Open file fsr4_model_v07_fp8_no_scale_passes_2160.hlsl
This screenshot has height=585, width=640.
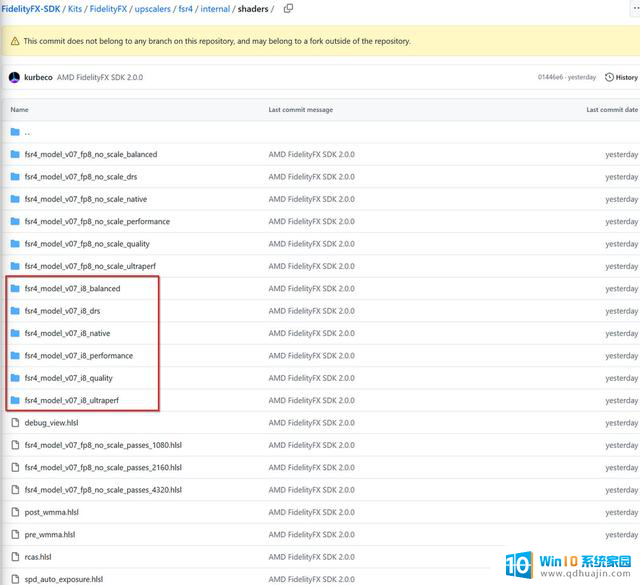(103, 467)
